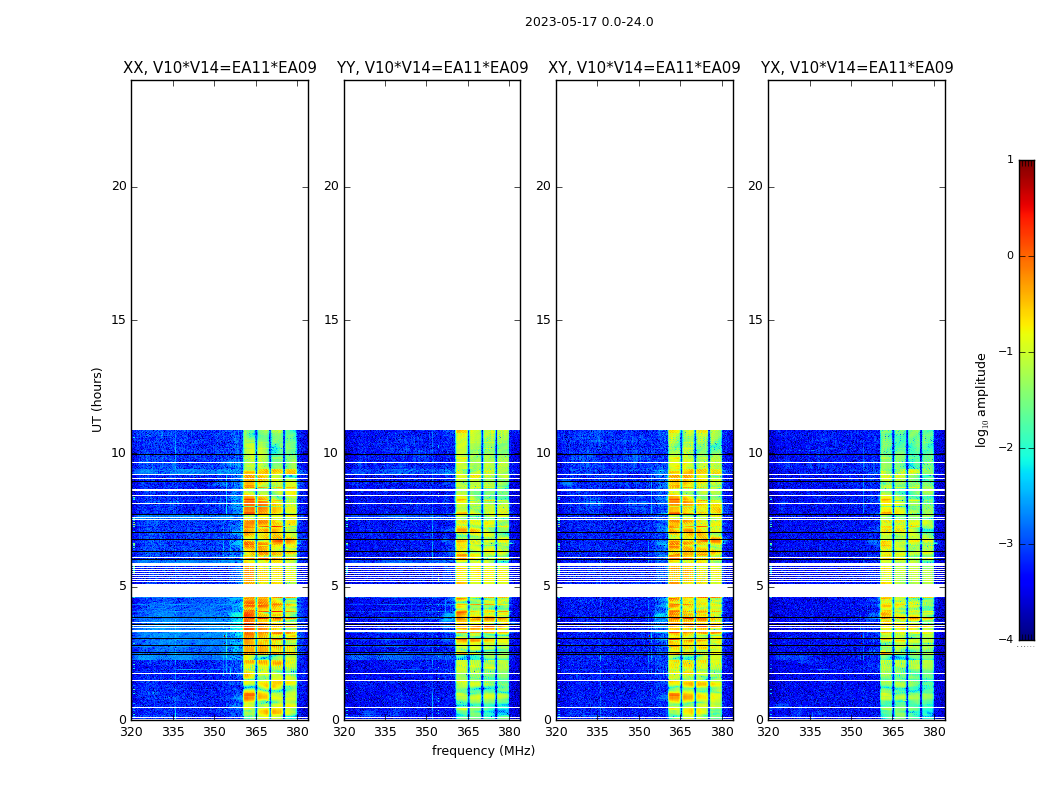The width and height of the screenshot is (1050, 800).
Task: Click the date title 2023-05-17 0.0-24.0
Action: click(588, 22)
